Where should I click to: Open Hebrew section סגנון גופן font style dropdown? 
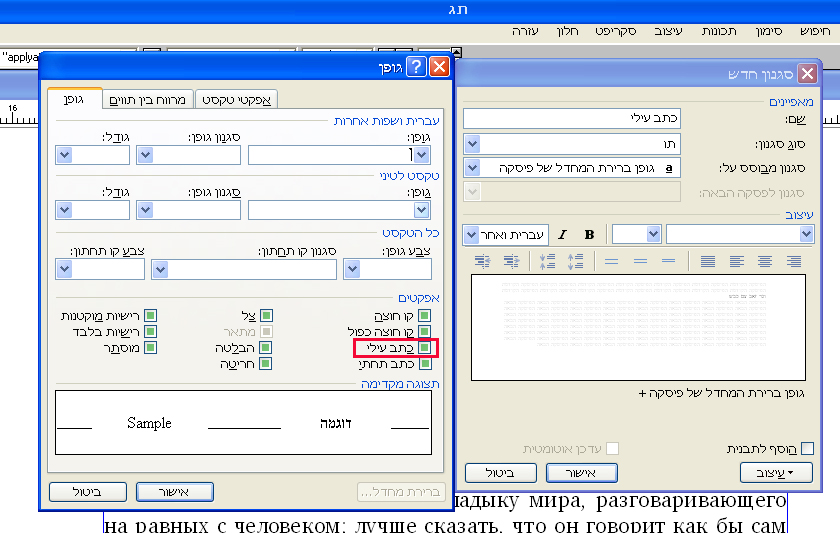point(145,155)
